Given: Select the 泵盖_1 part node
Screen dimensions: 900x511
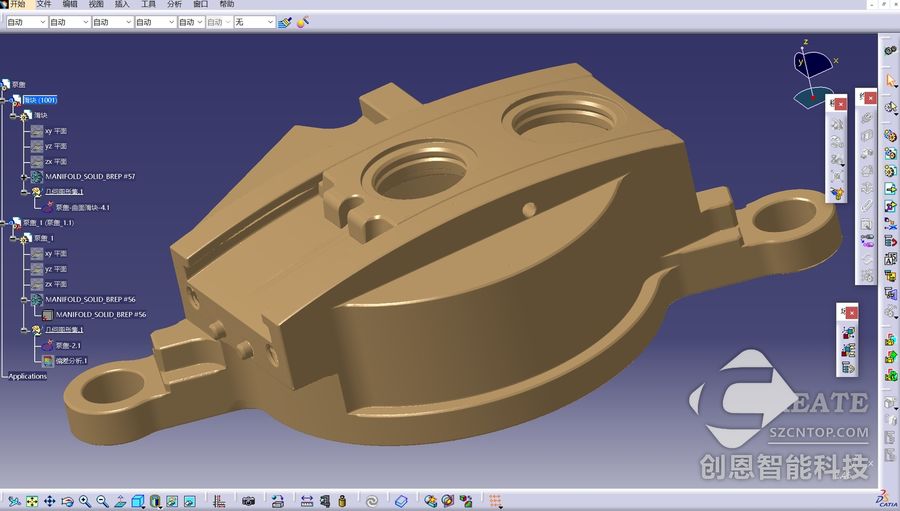Looking at the screenshot, I should click(44, 238).
